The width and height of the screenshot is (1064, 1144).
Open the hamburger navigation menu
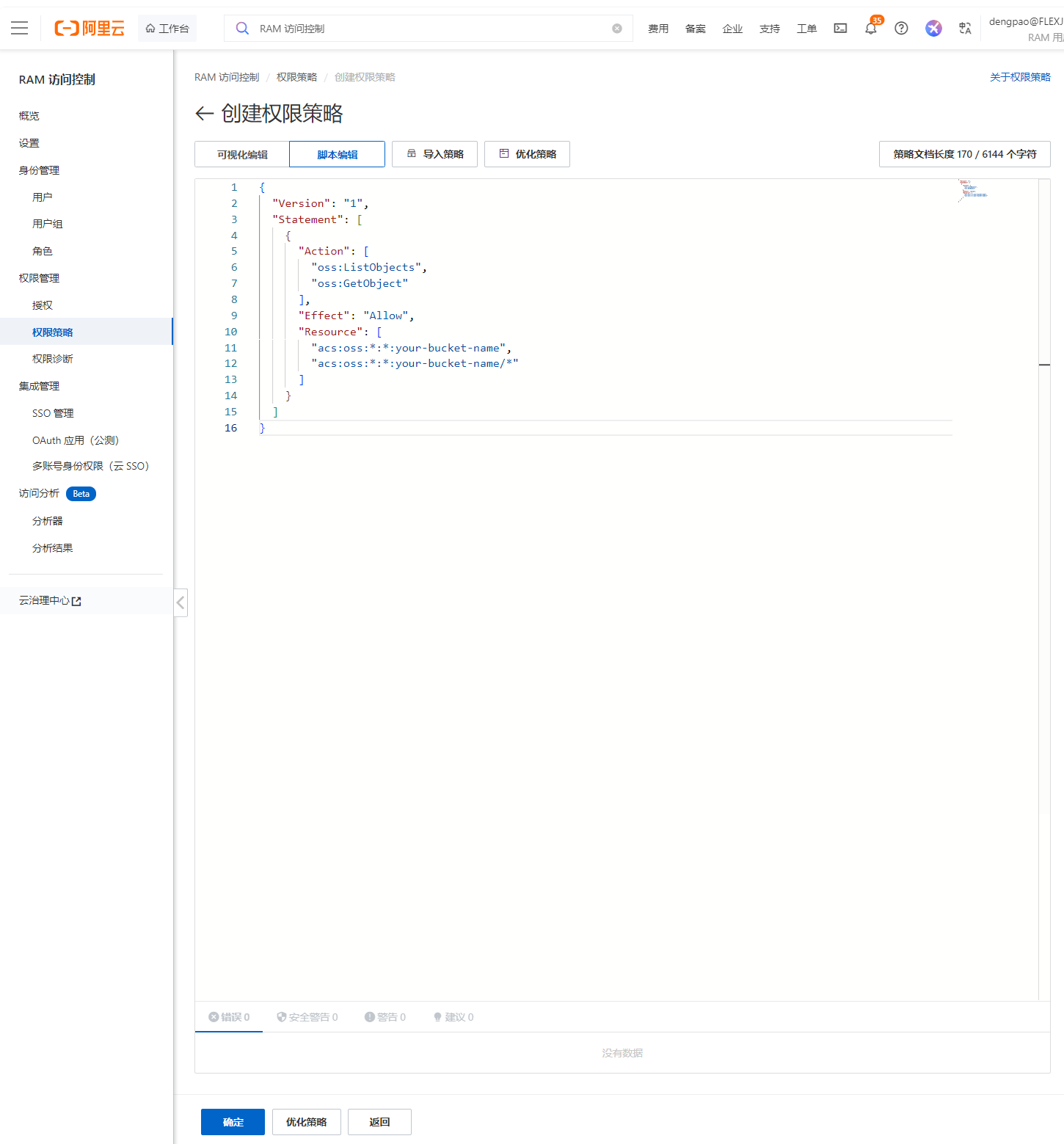click(x=20, y=28)
